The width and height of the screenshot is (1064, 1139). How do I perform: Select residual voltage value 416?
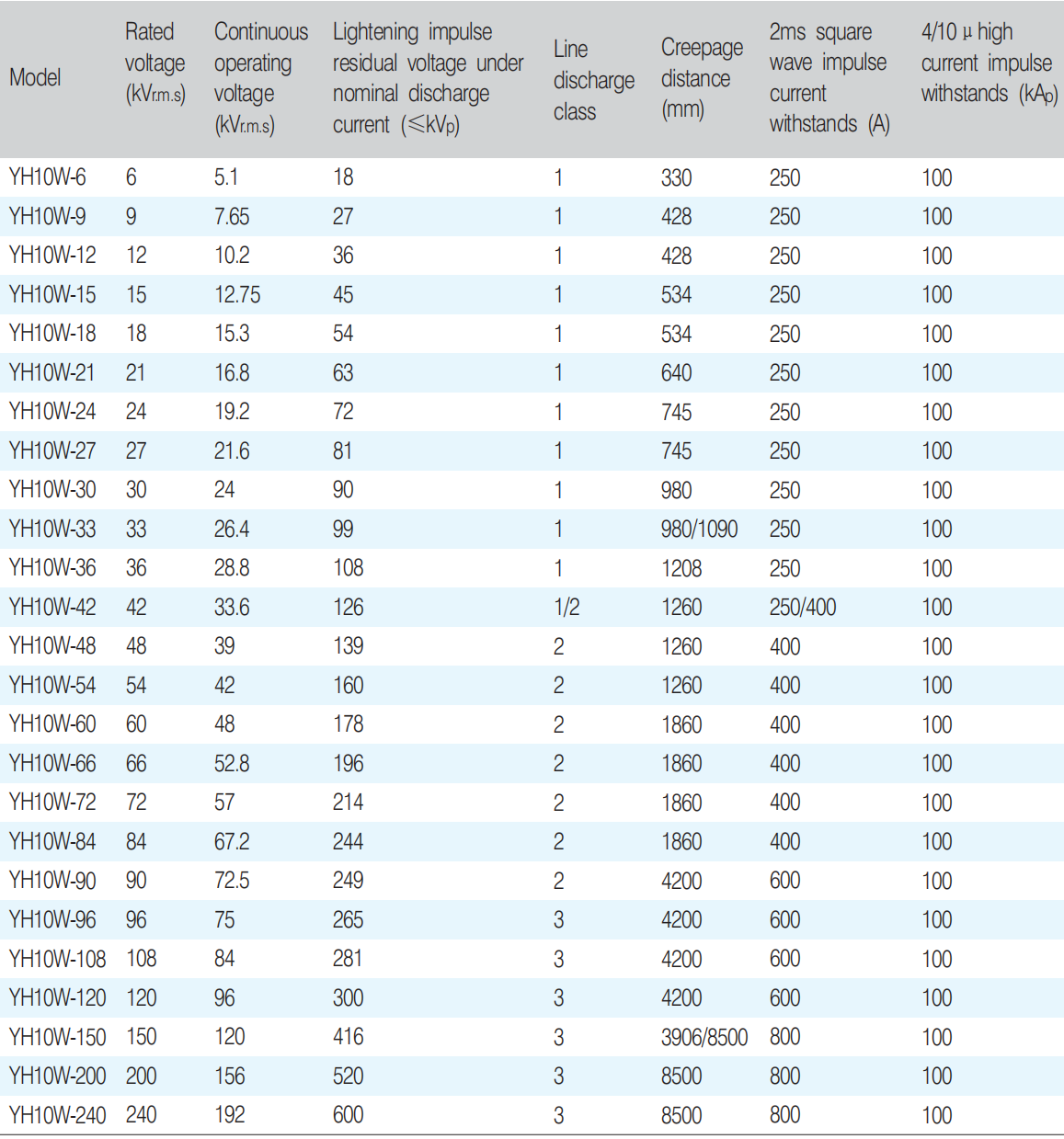[348, 1037]
